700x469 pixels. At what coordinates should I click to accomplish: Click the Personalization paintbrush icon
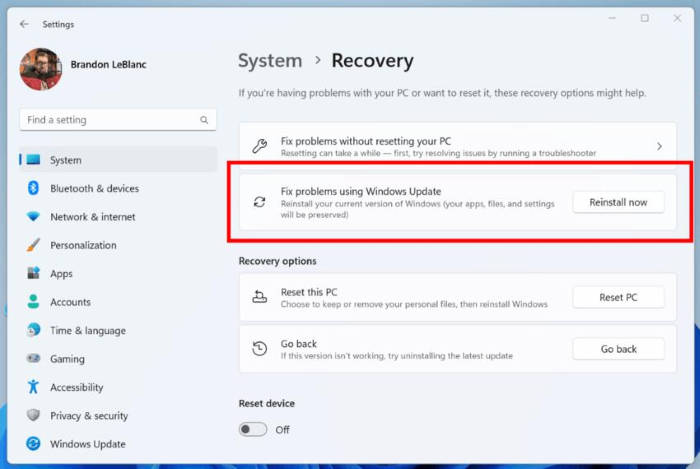coord(33,245)
